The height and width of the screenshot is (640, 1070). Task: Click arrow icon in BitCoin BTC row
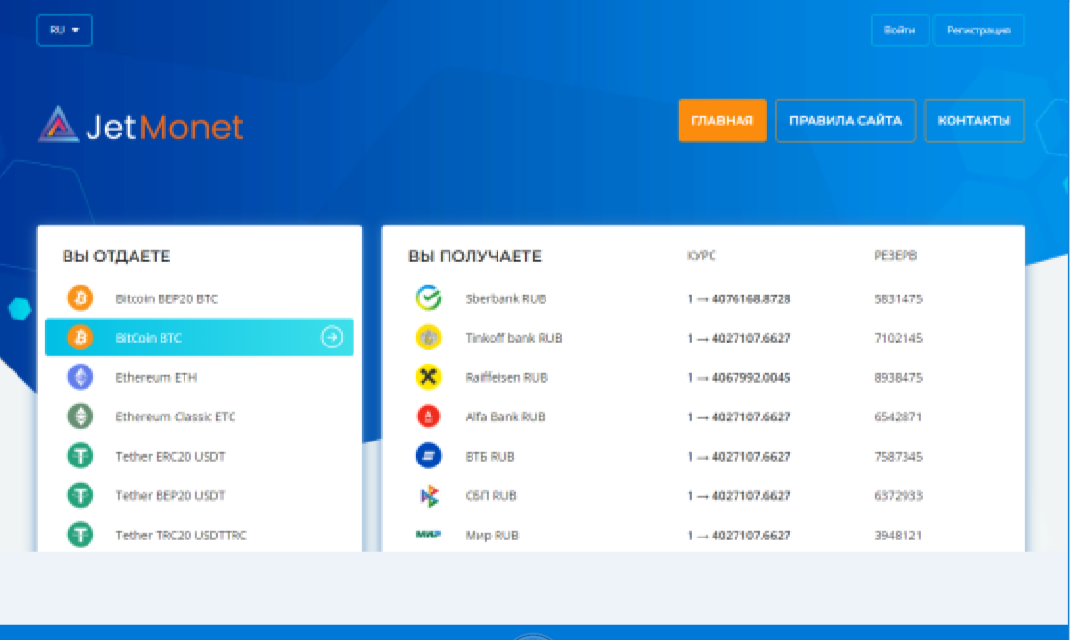click(332, 337)
